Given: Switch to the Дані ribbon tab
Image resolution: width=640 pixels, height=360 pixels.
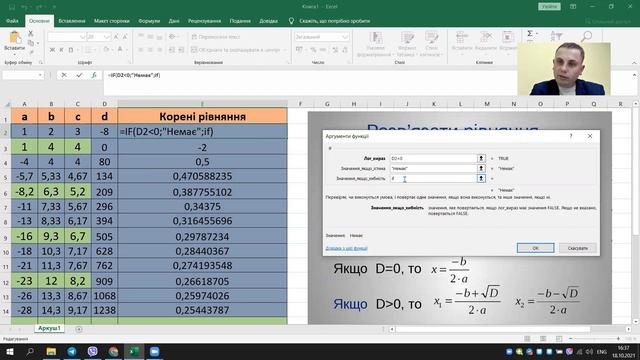Looking at the screenshot, I should pos(174,21).
